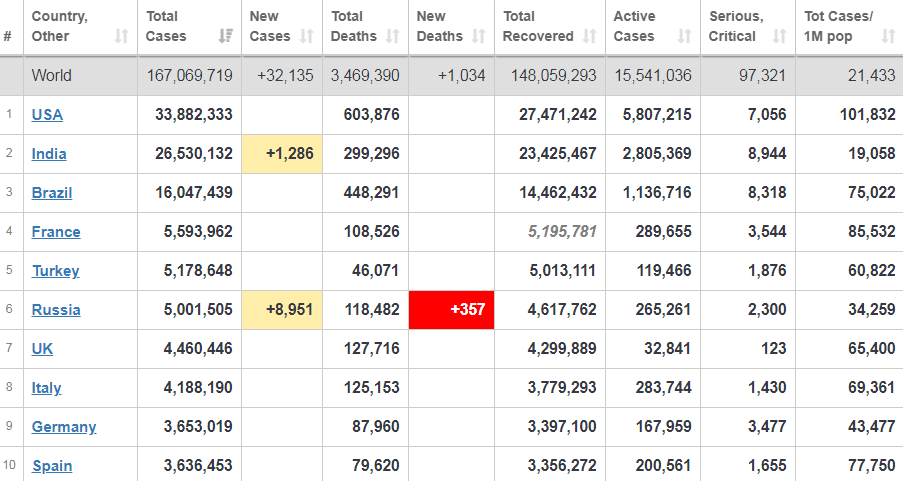This screenshot has height=481, width=903.
Task: Select world total cases '167,069,719'
Action: pyautogui.click(x=189, y=75)
